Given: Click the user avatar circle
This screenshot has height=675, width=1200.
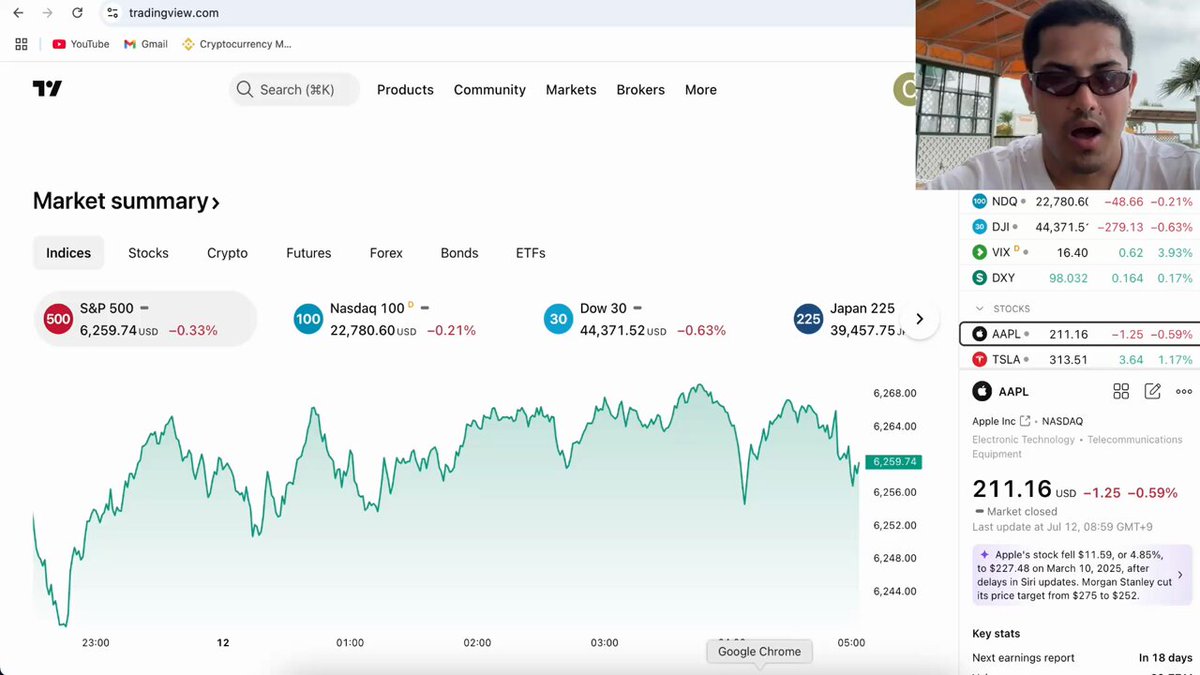Looking at the screenshot, I should click(x=905, y=90).
